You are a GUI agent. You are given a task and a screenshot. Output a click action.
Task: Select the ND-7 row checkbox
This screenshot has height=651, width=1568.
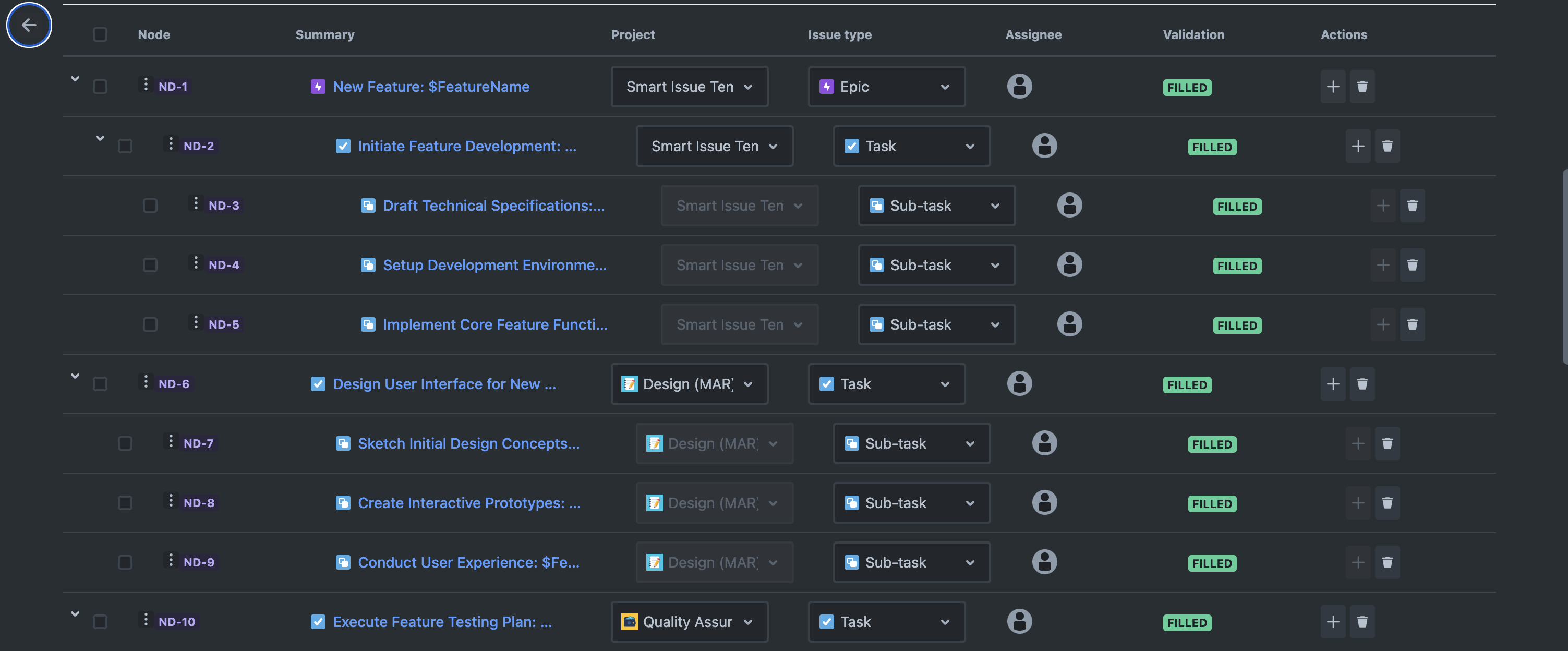pyautogui.click(x=125, y=443)
